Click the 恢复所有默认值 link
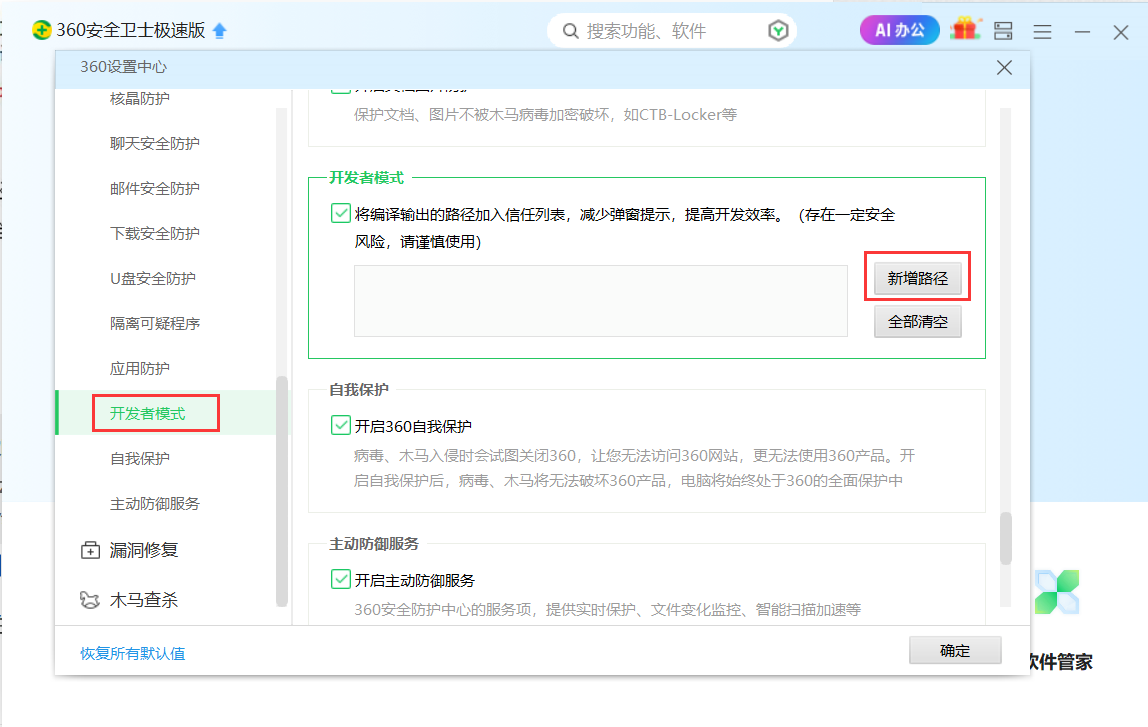This screenshot has height=727, width=1148. [x=133, y=653]
